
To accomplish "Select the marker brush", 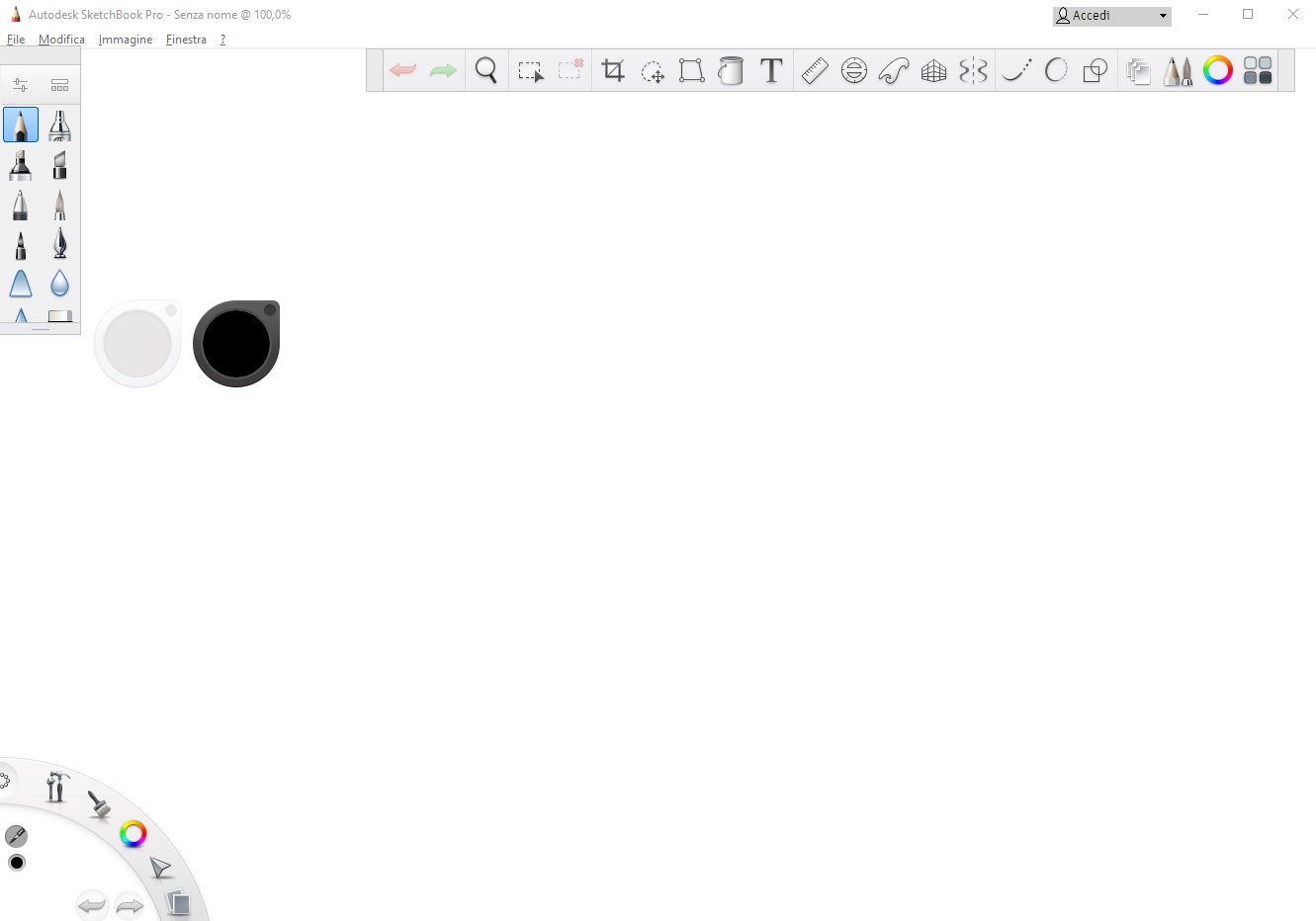I will pos(21,165).
